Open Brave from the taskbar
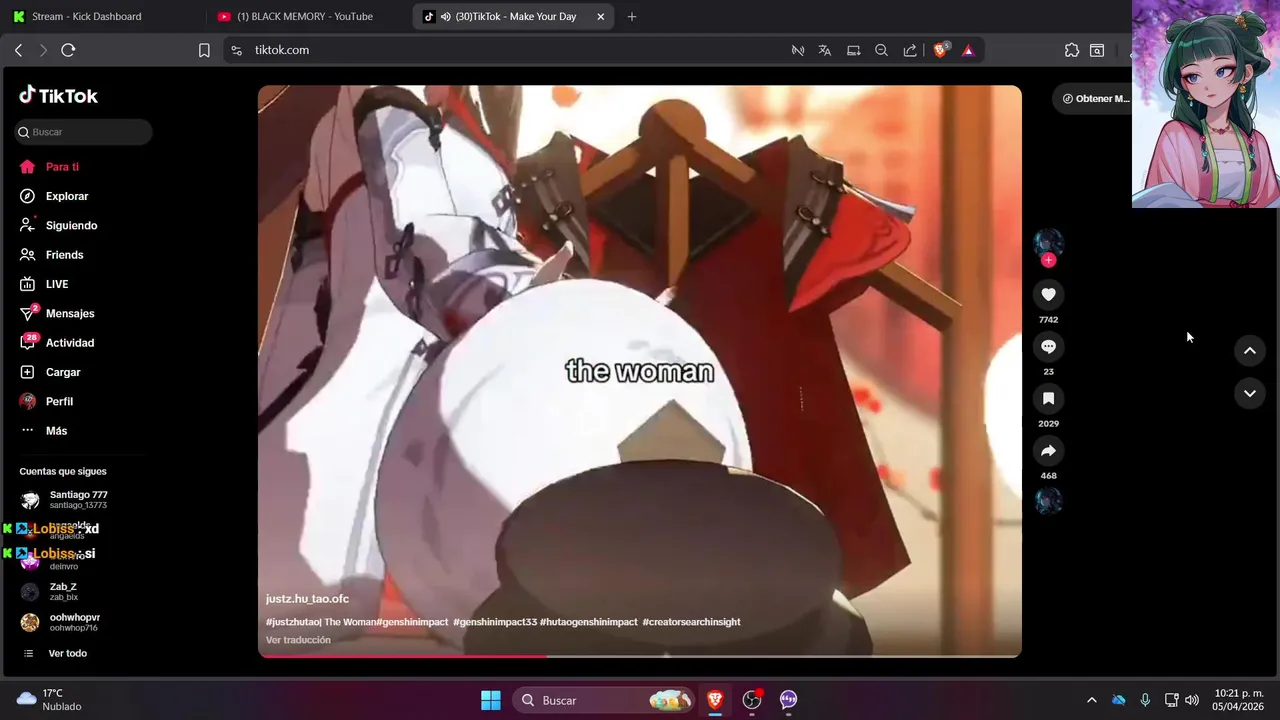This screenshot has height=720, width=1280. click(715, 700)
